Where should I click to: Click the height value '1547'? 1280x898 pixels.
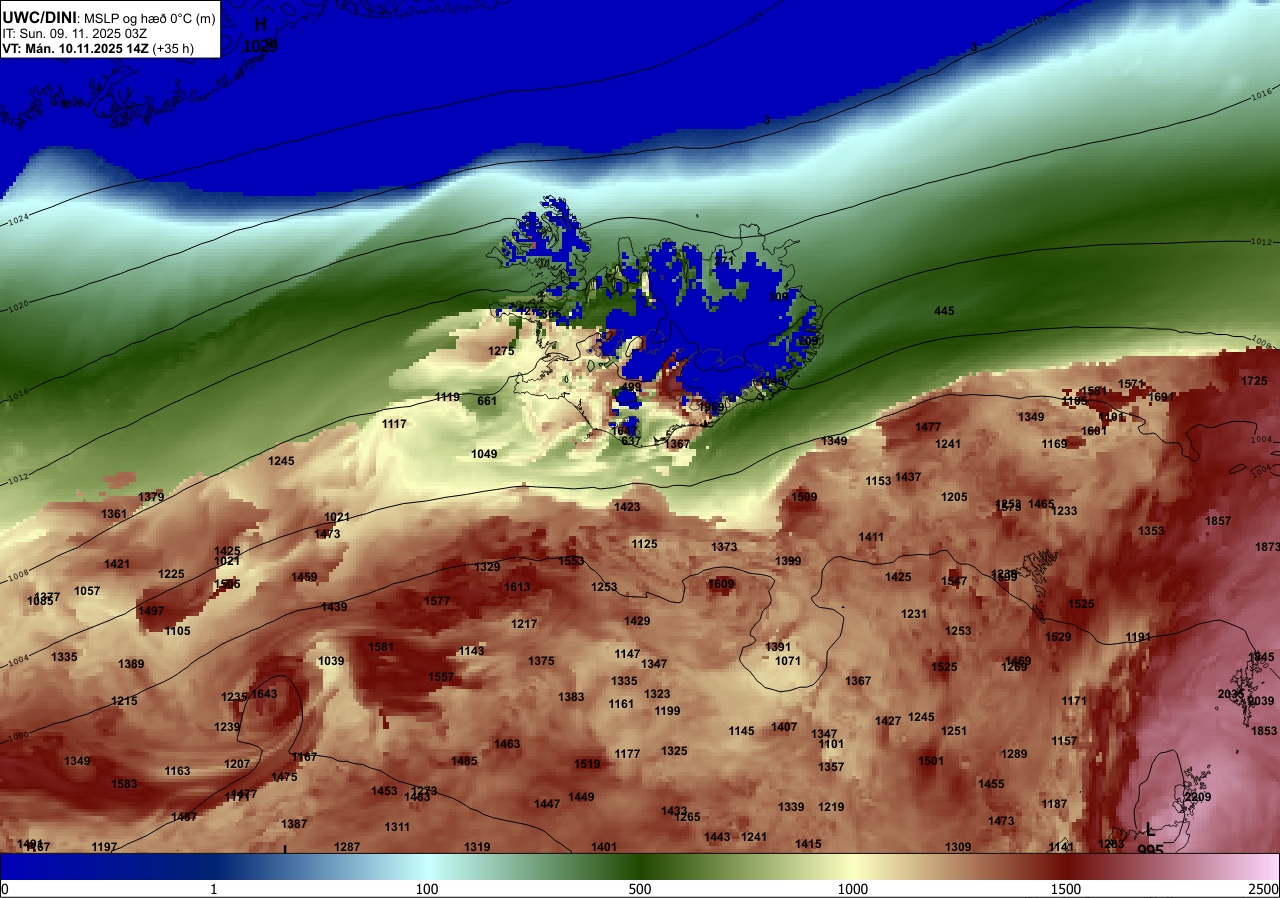pos(954,581)
